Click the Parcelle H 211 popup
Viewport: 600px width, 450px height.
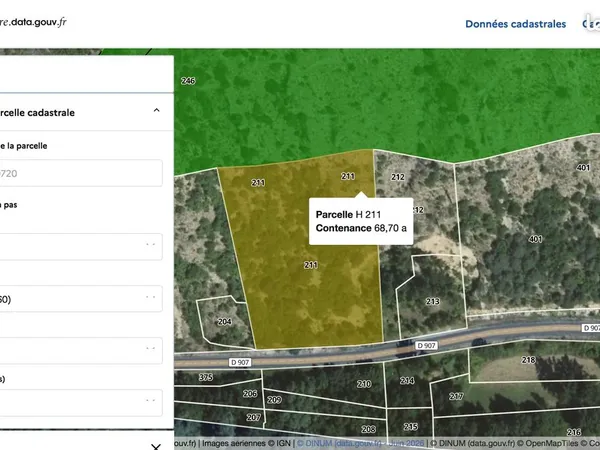click(361, 221)
